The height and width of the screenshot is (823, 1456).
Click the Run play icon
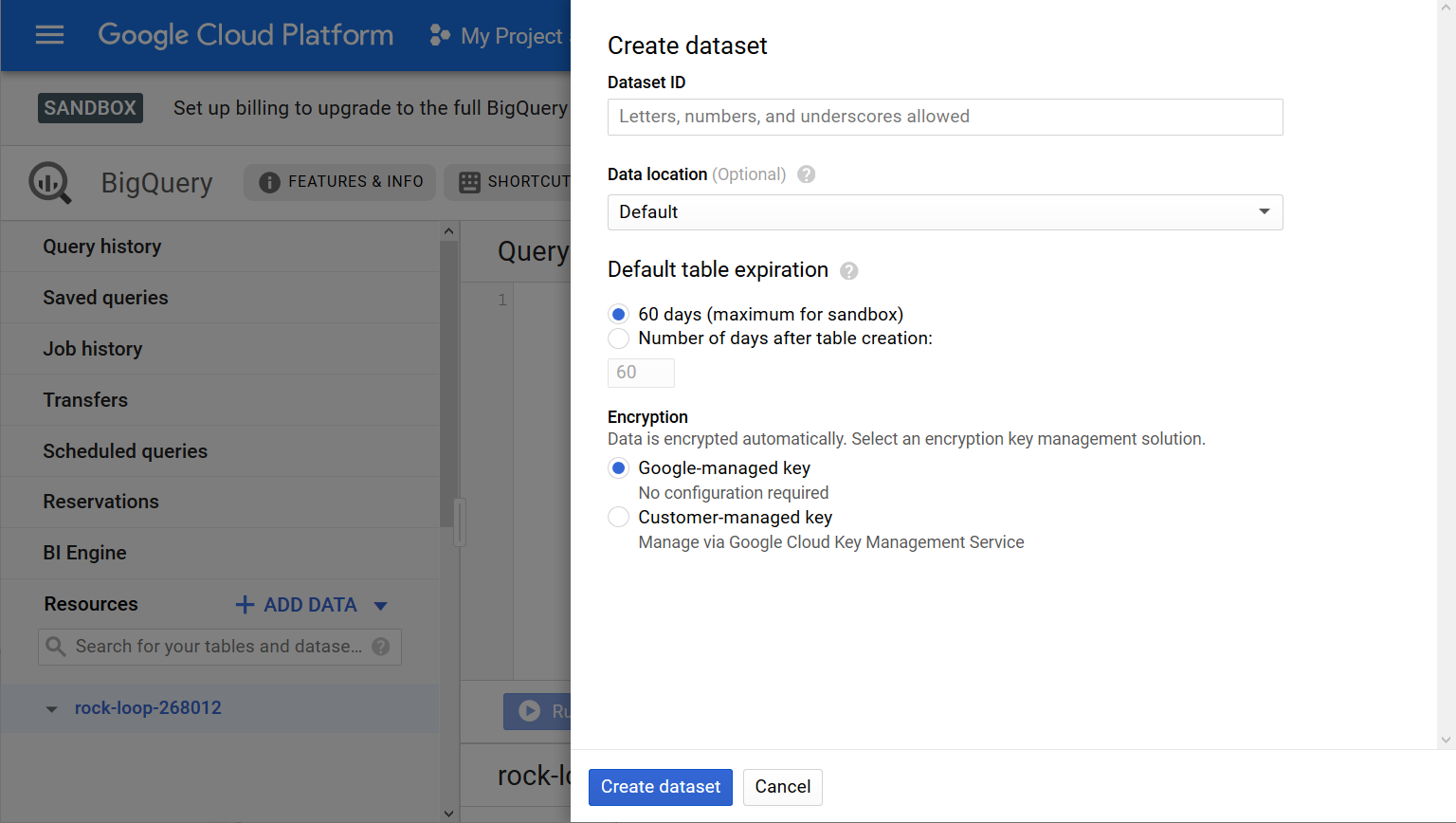(530, 711)
